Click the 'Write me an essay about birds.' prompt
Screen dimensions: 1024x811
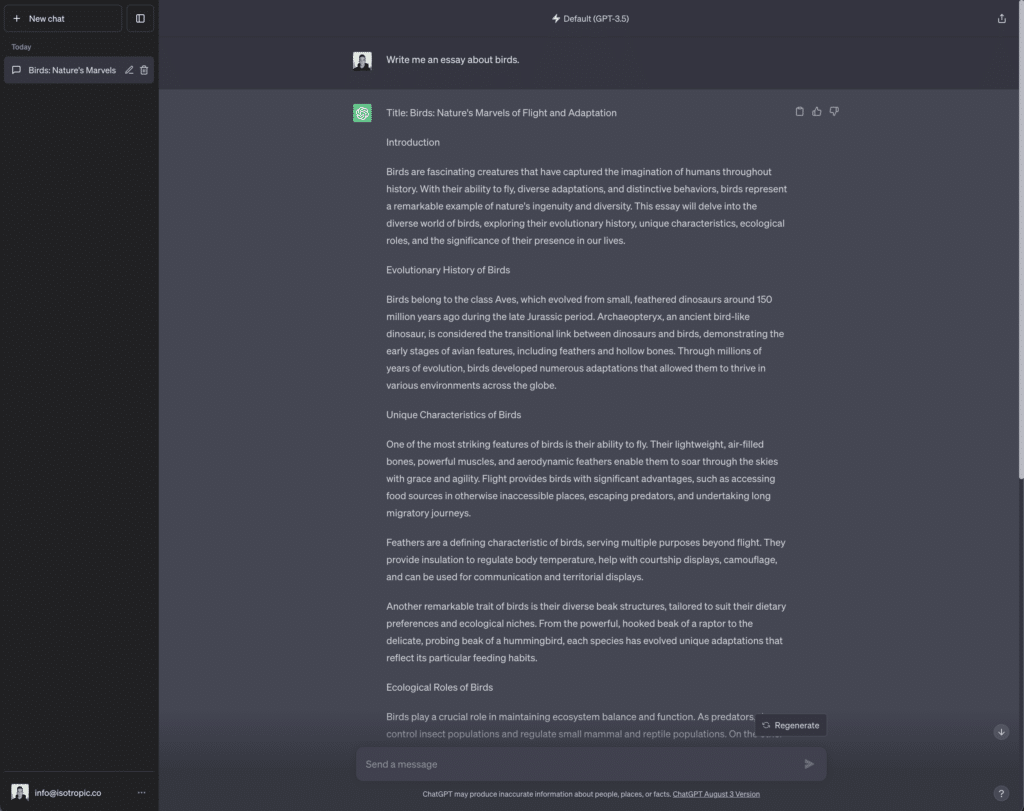453,59
